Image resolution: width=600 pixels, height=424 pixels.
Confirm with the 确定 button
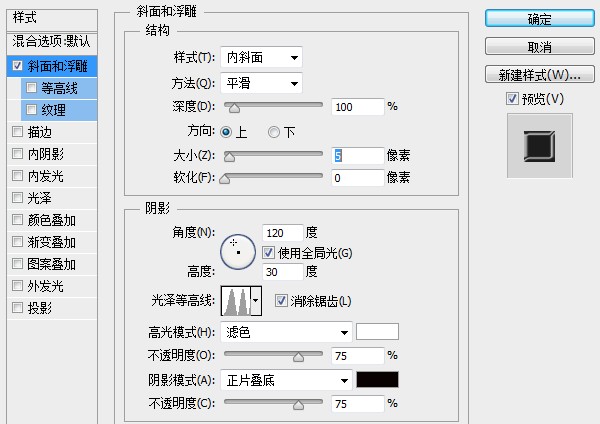540,18
